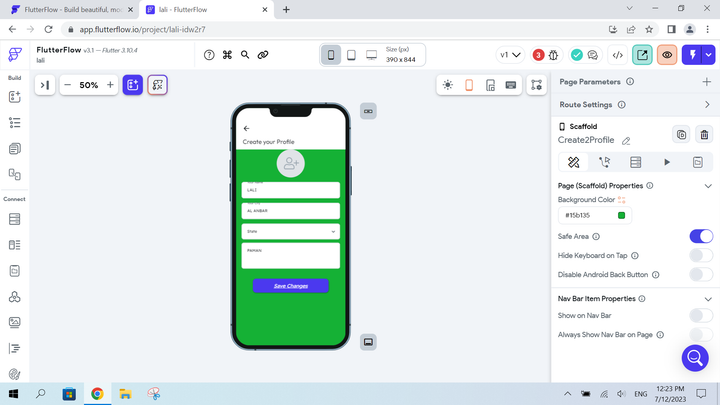Open the v1 version dropdown
Image resolution: width=720 pixels, height=405 pixels.
(510, 55)
